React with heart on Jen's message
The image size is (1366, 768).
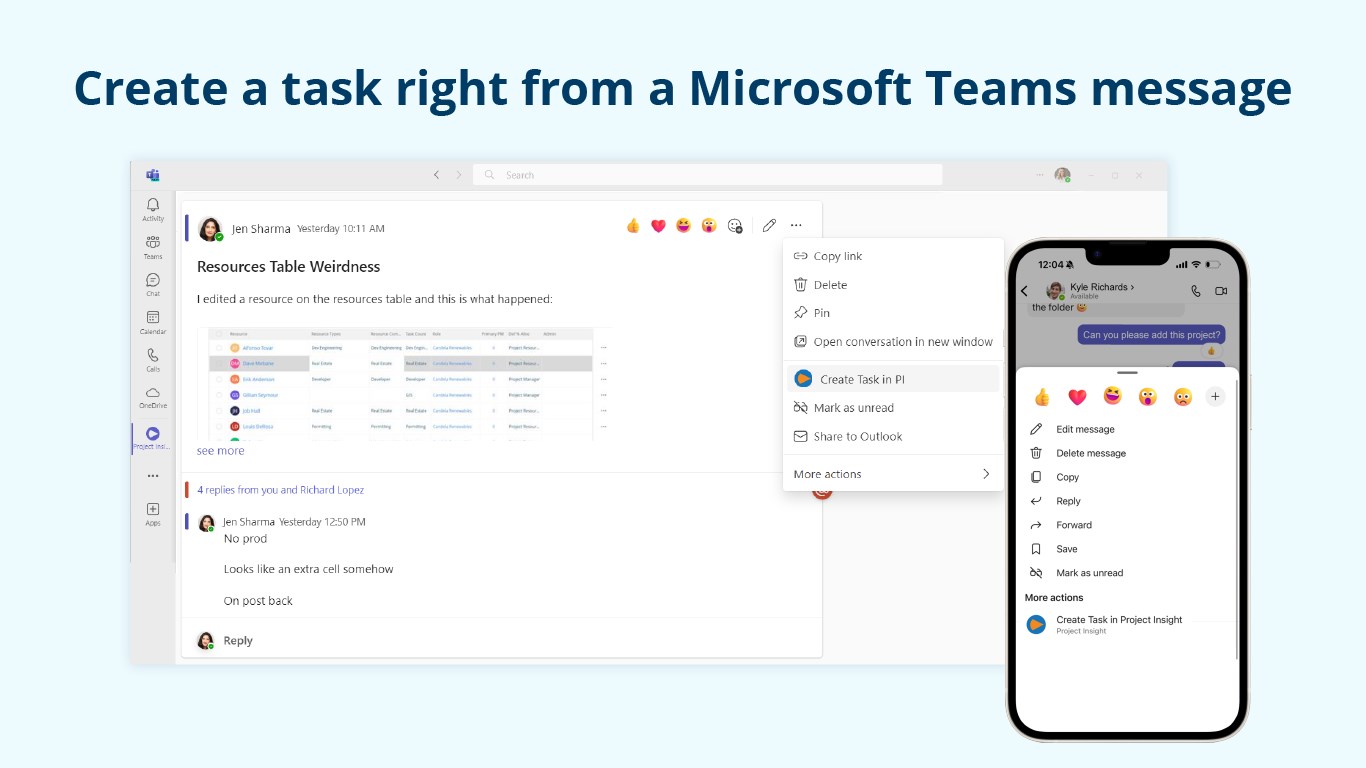pos(658,226)
